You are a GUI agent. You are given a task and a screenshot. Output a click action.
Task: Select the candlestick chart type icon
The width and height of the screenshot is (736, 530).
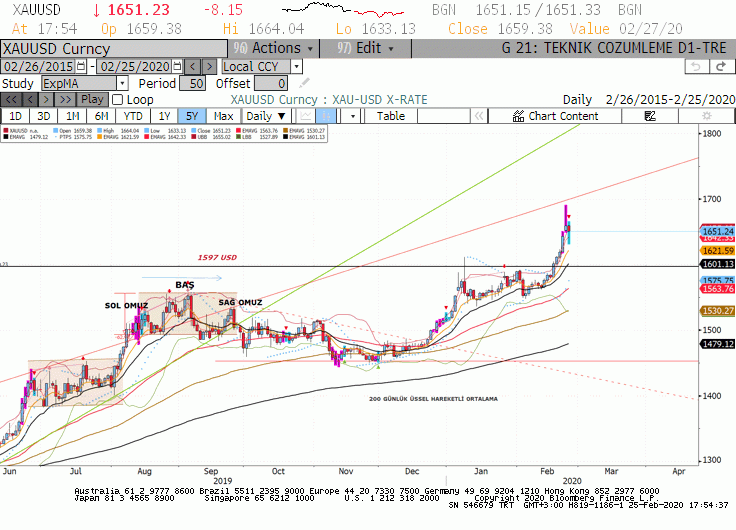point(325,116)
